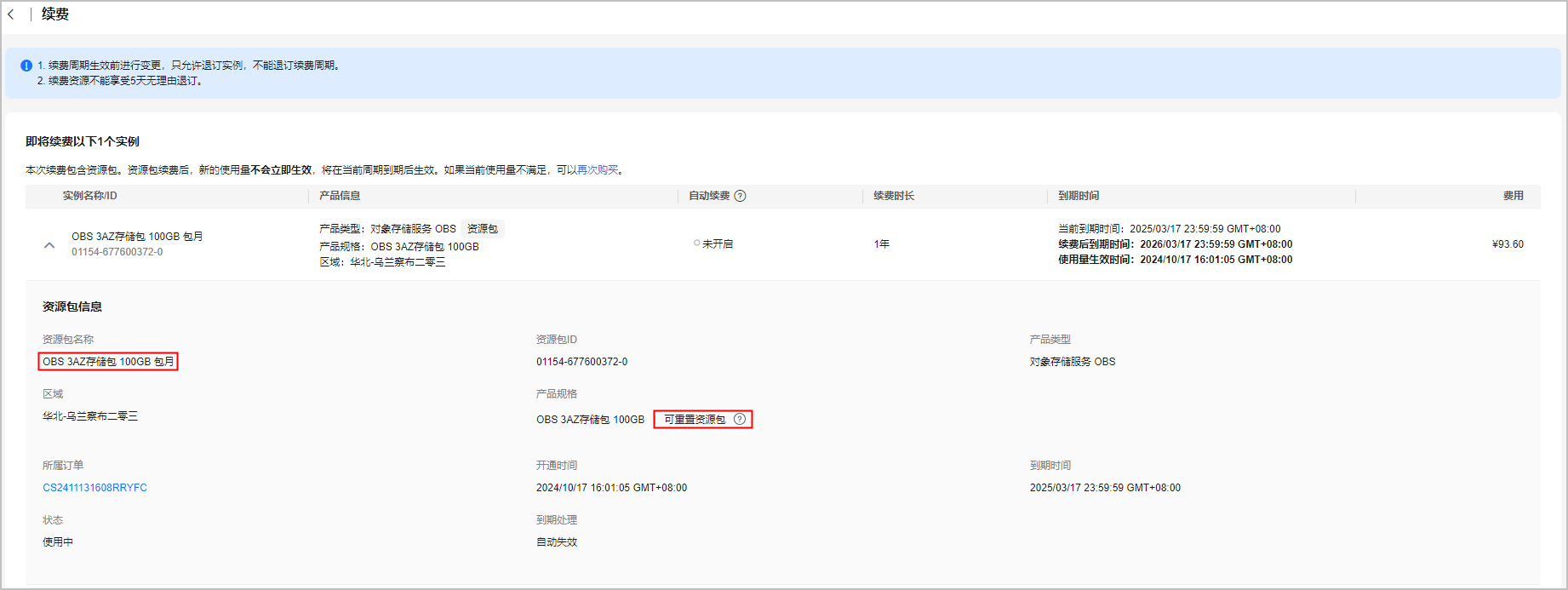Click the ¥93.60 fee value

point(1508,244)
